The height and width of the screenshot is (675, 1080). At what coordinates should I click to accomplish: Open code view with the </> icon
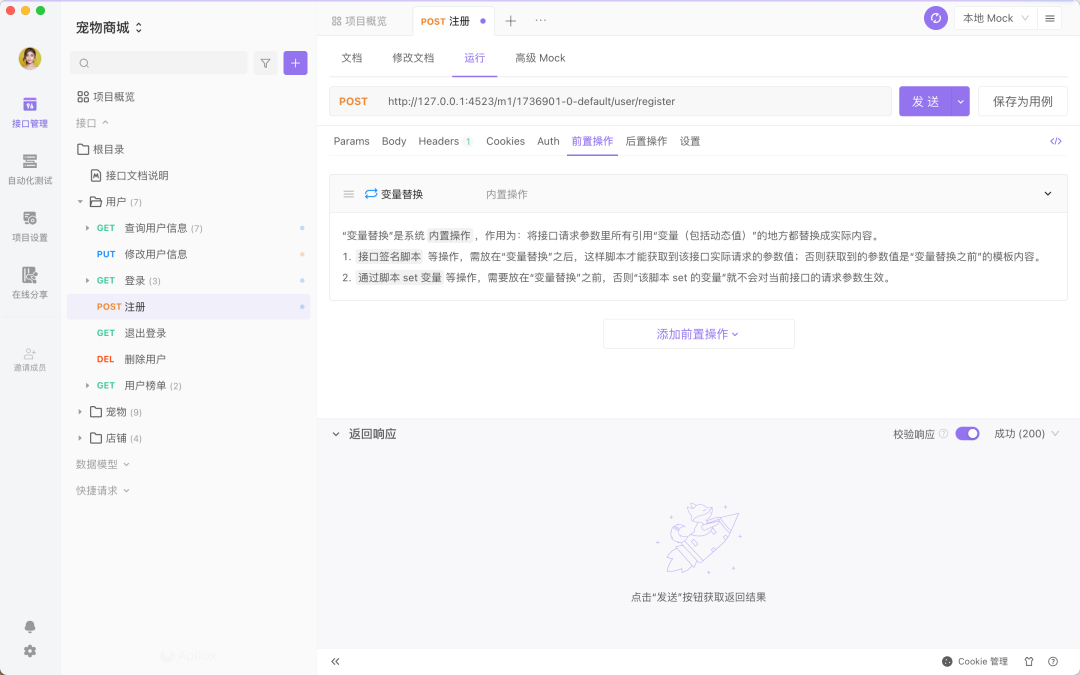(1056, 141)
